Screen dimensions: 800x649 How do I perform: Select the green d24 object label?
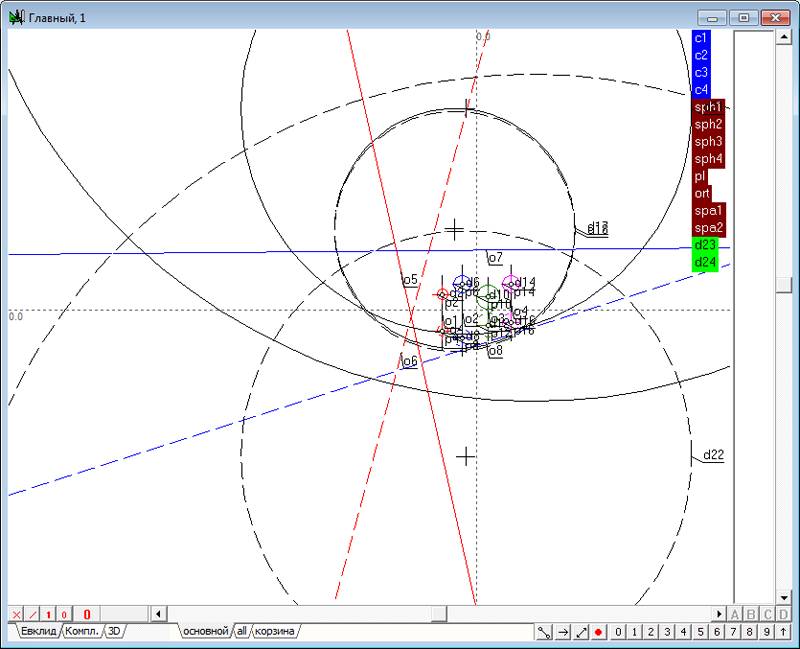705,263
